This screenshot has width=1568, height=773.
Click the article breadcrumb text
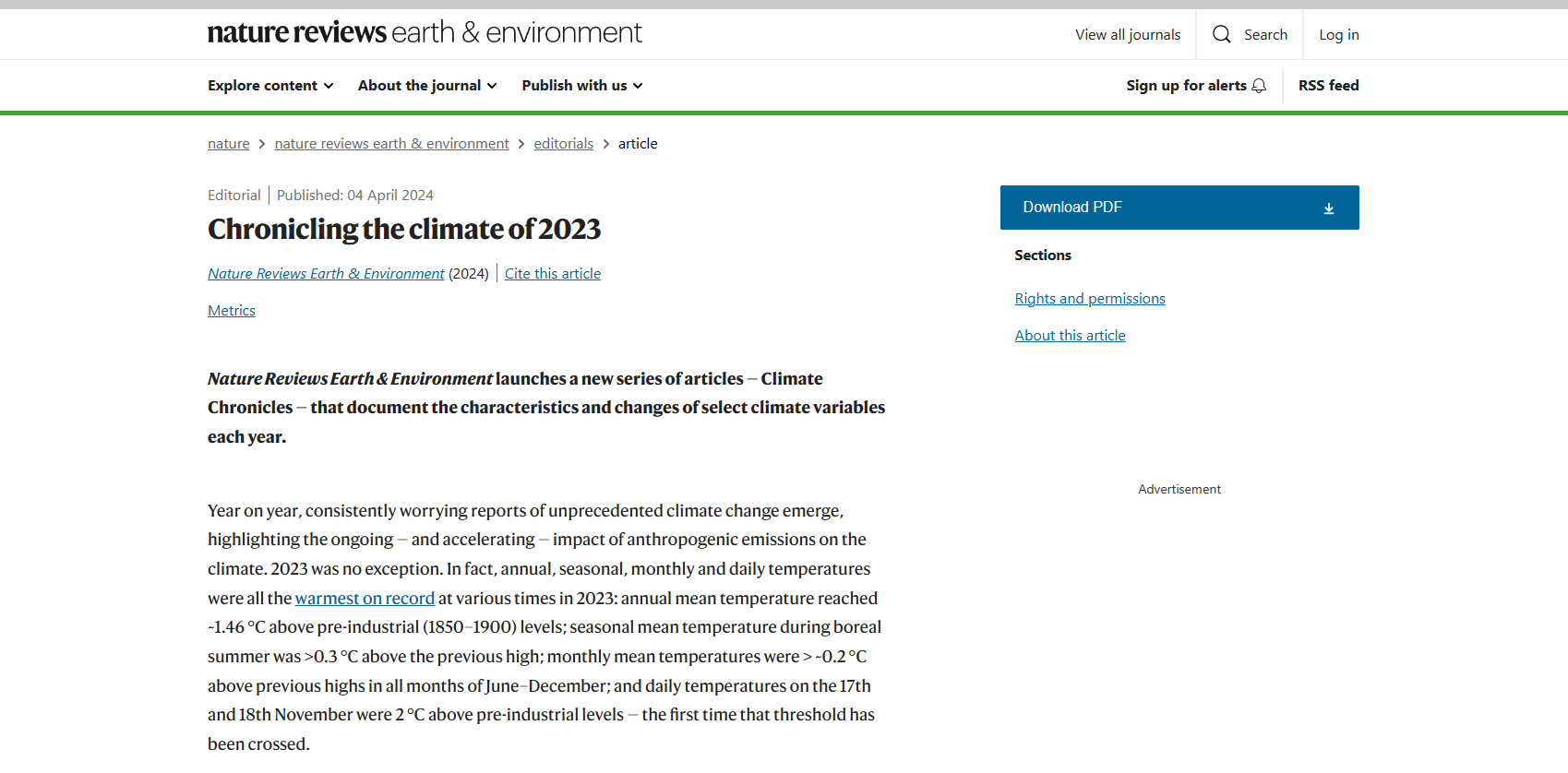638,144
